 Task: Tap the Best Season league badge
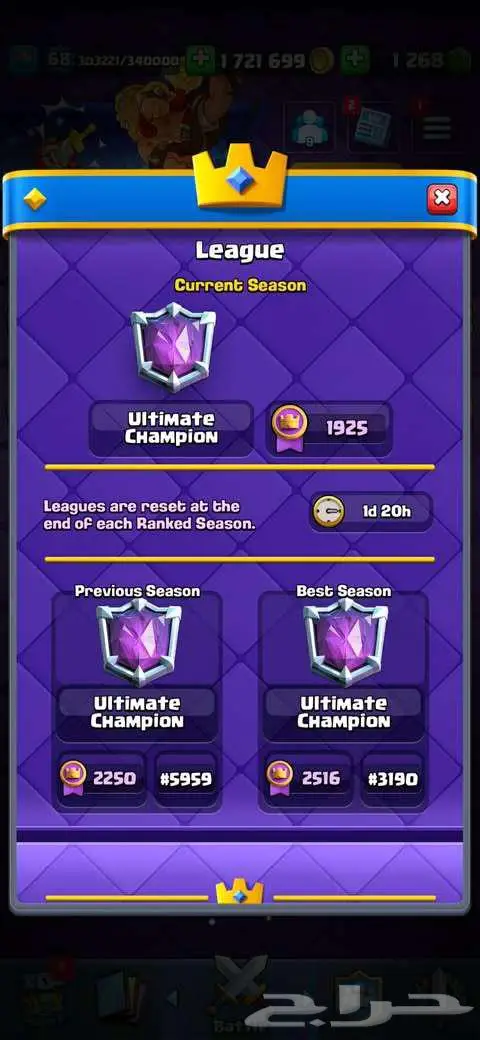(x=345, y=641)
